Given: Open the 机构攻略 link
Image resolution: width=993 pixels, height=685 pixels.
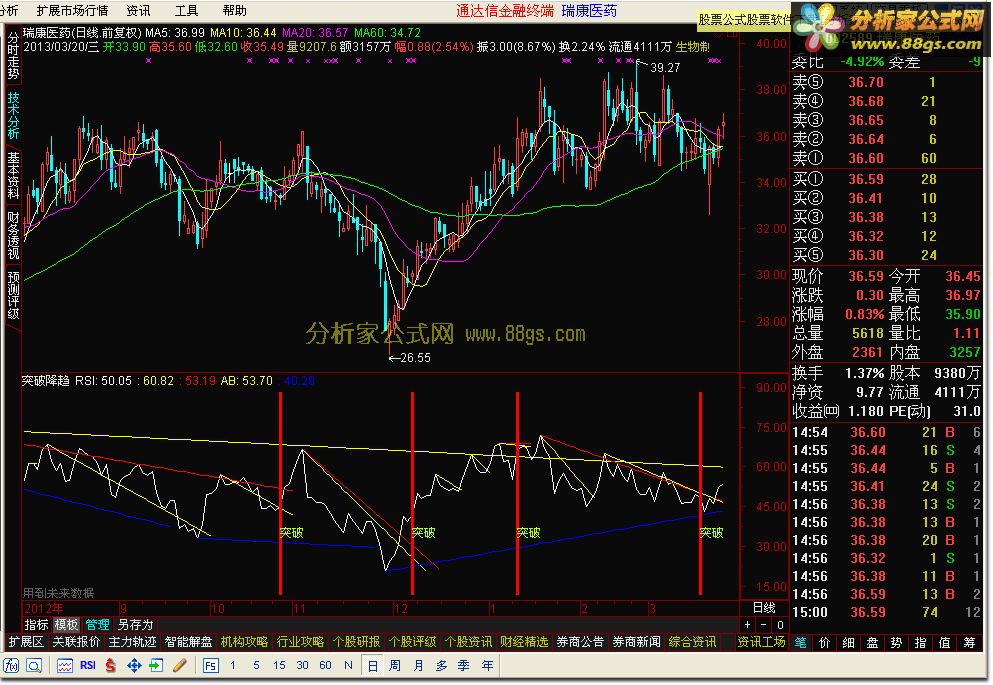Looking at the screenshot, I should click(244, 642).
